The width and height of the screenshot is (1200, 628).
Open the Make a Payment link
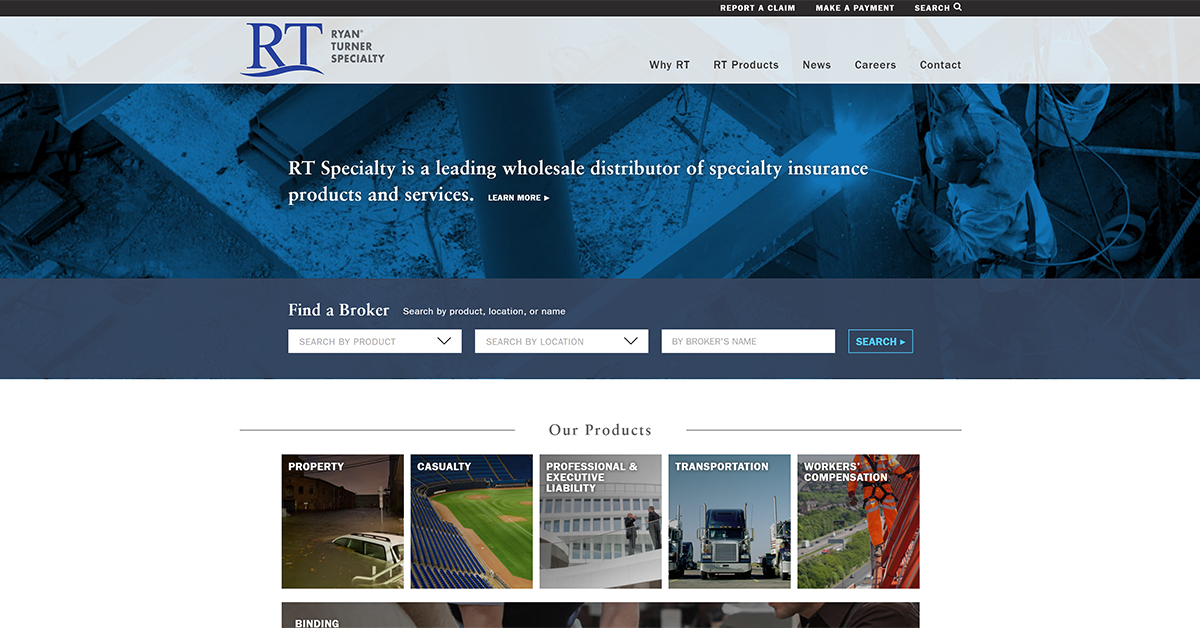point(854,8)
